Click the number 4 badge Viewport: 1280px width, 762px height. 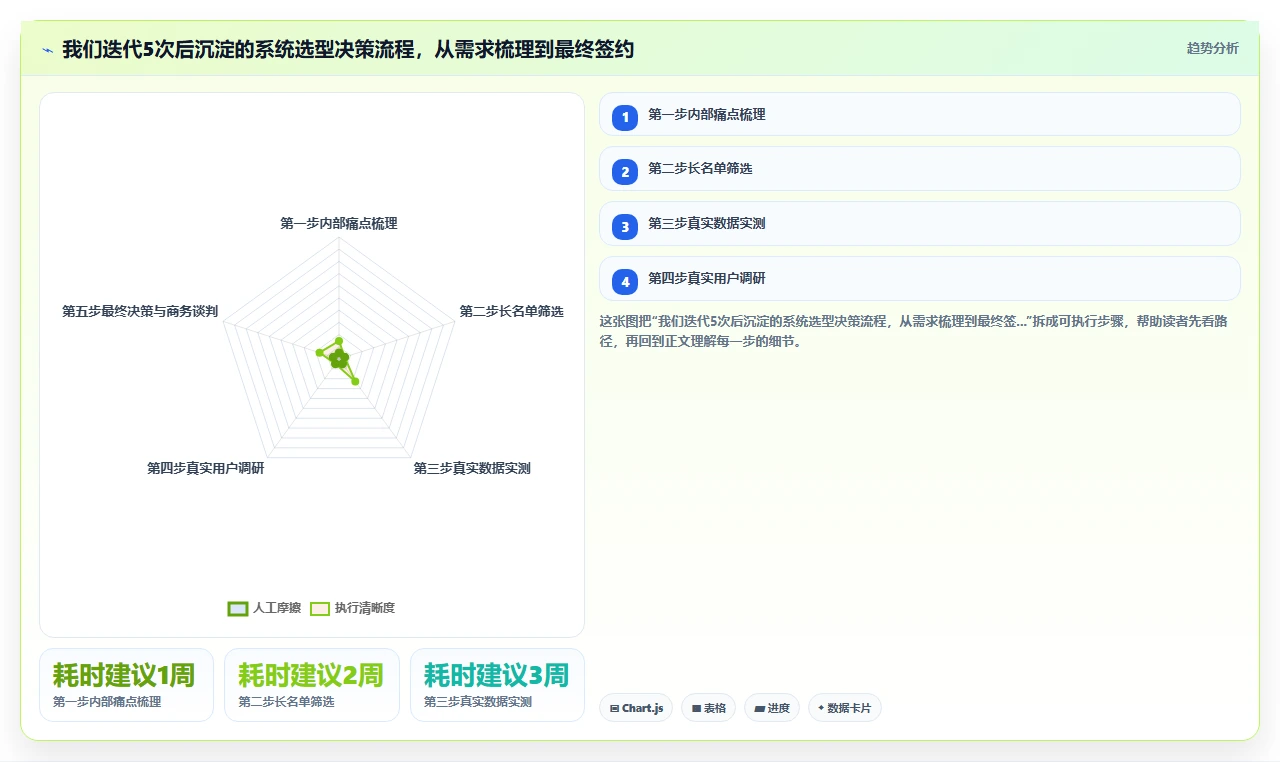point(625,282)
